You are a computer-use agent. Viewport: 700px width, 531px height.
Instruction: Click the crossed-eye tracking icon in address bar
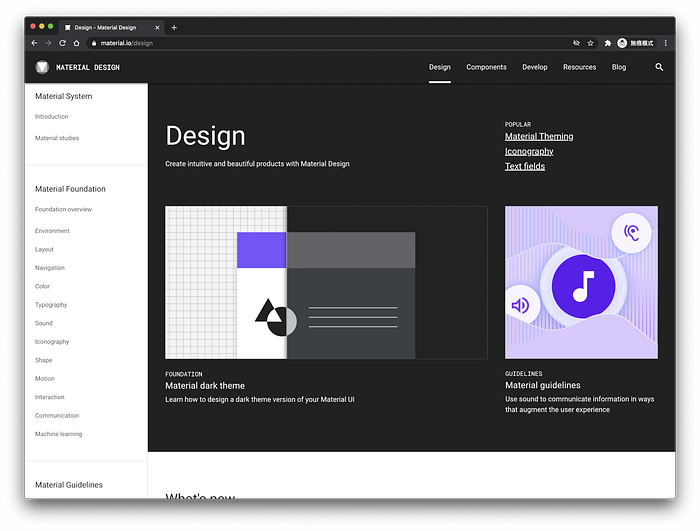click(576, 43)
